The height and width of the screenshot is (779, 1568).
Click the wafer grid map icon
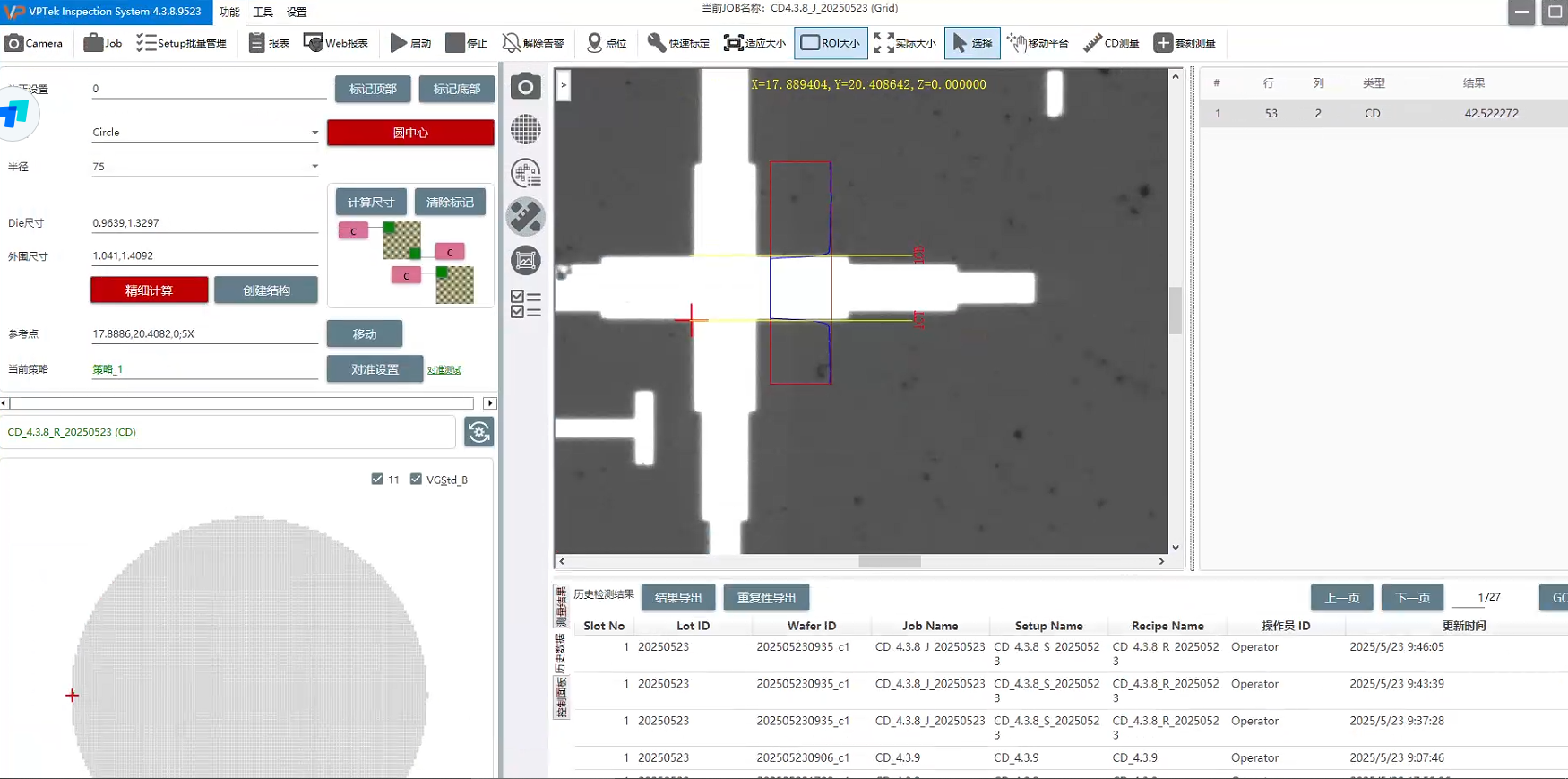(526, 129)
